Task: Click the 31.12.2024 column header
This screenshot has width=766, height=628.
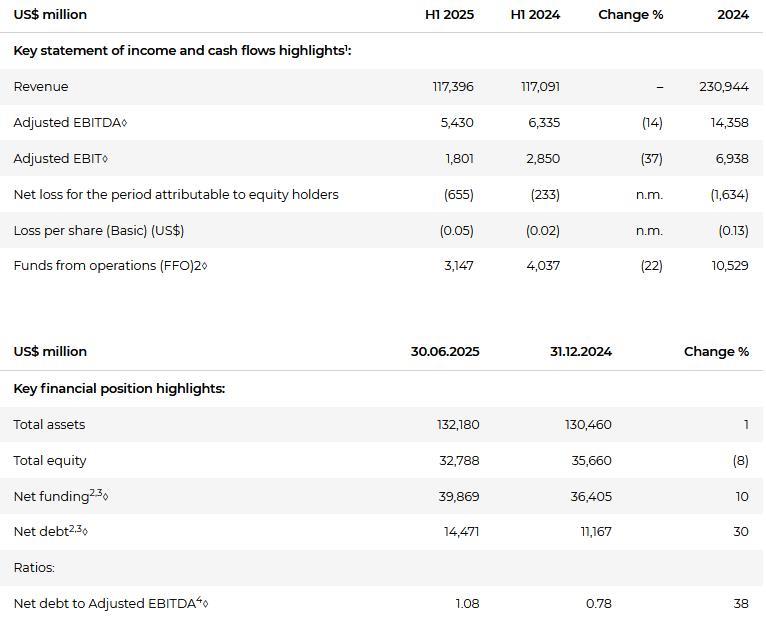Action: (580, 352)
